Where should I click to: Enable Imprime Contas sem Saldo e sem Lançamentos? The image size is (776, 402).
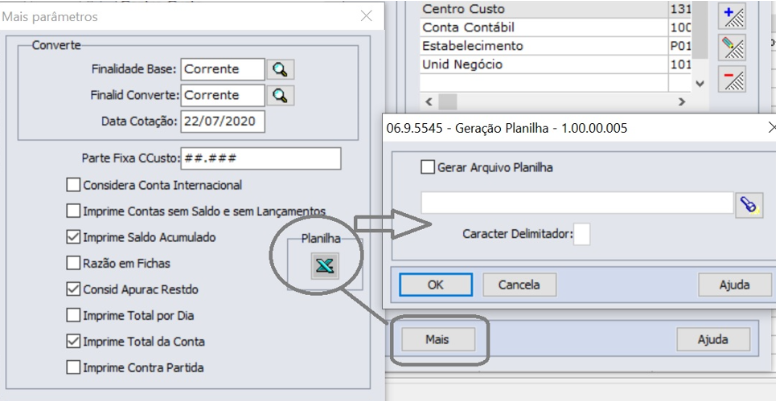tap(73, 211)
